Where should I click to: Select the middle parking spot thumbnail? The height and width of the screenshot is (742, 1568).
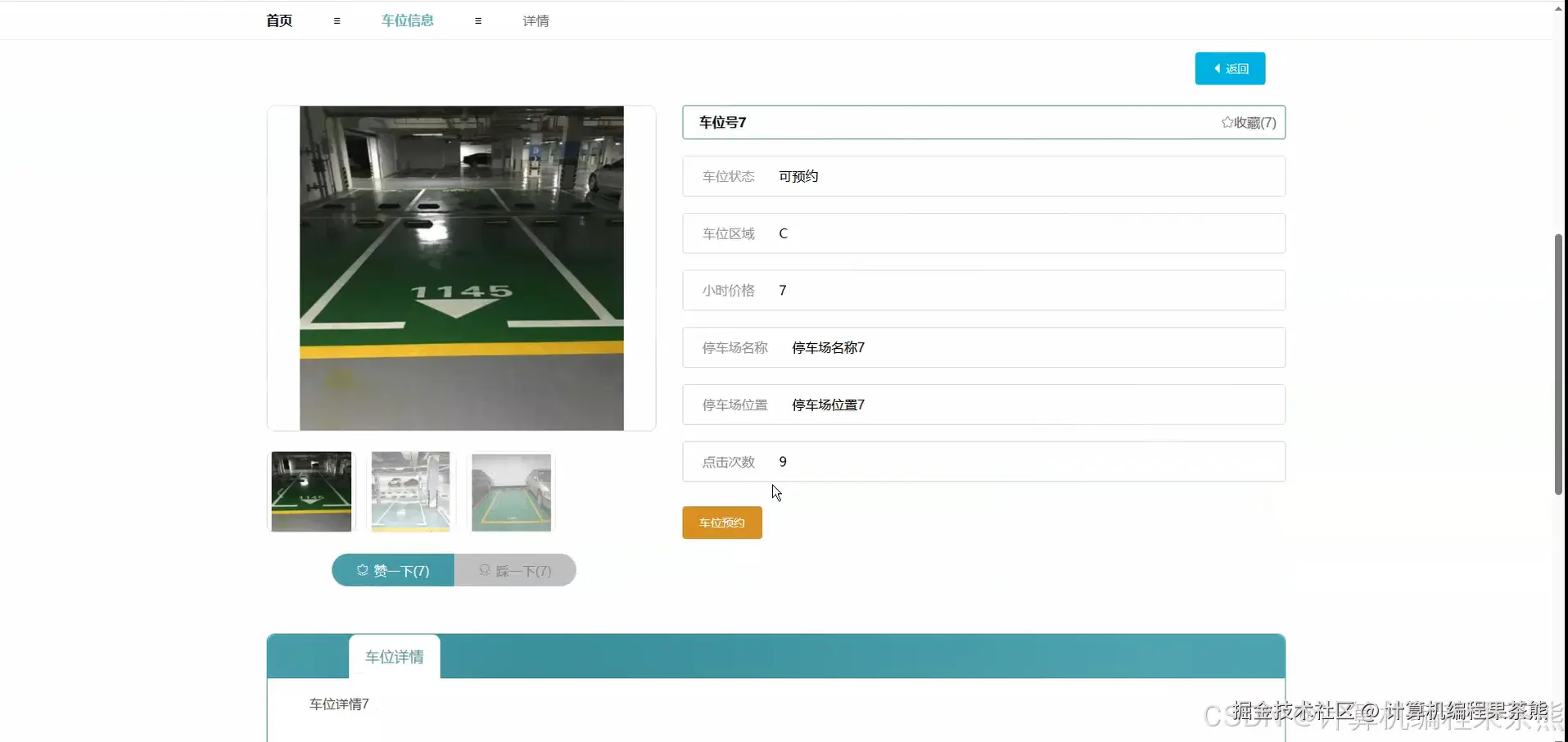coord(410,491)
